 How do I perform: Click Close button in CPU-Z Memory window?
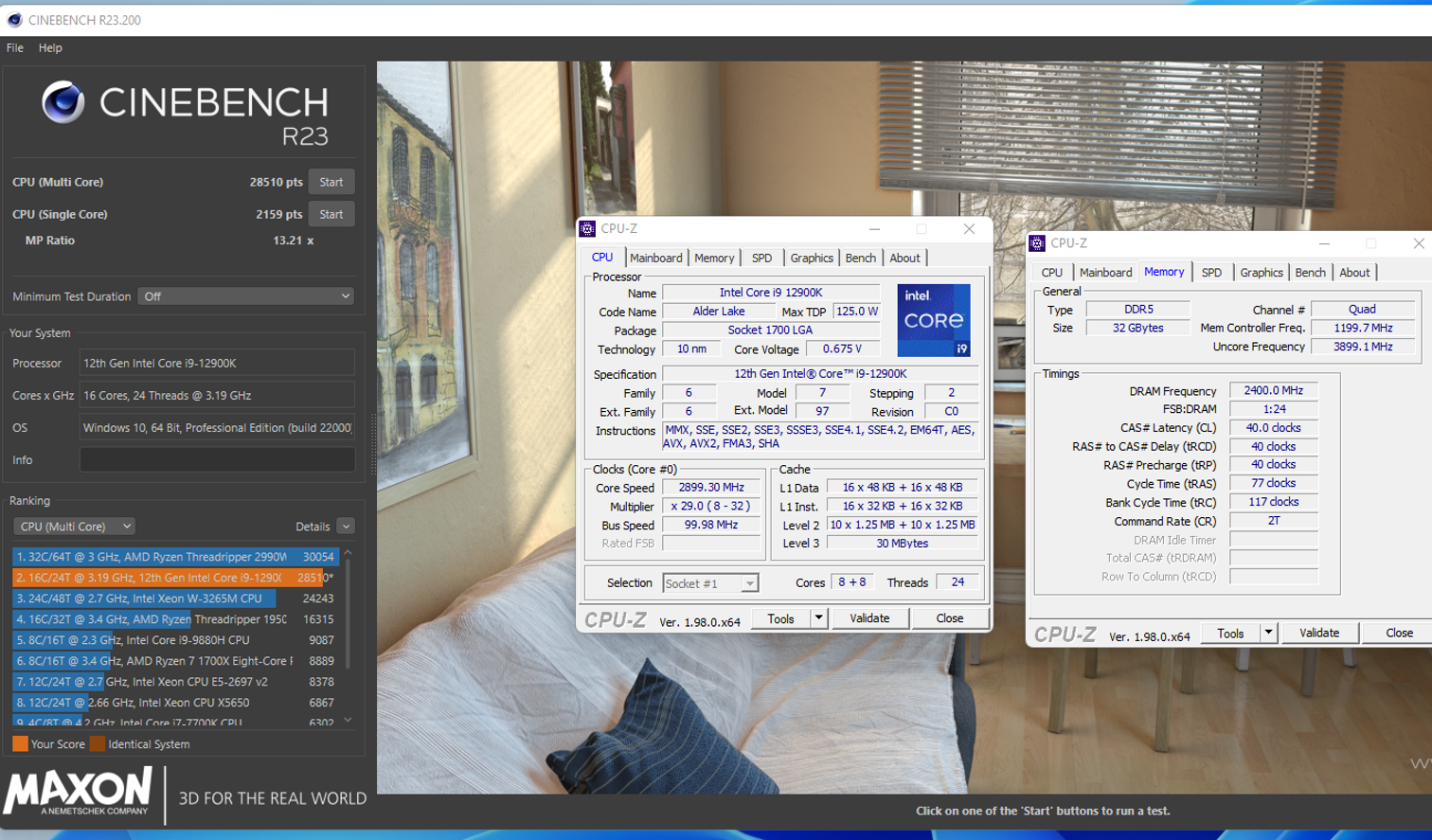pyautogui.click(x=1398, y=634)
